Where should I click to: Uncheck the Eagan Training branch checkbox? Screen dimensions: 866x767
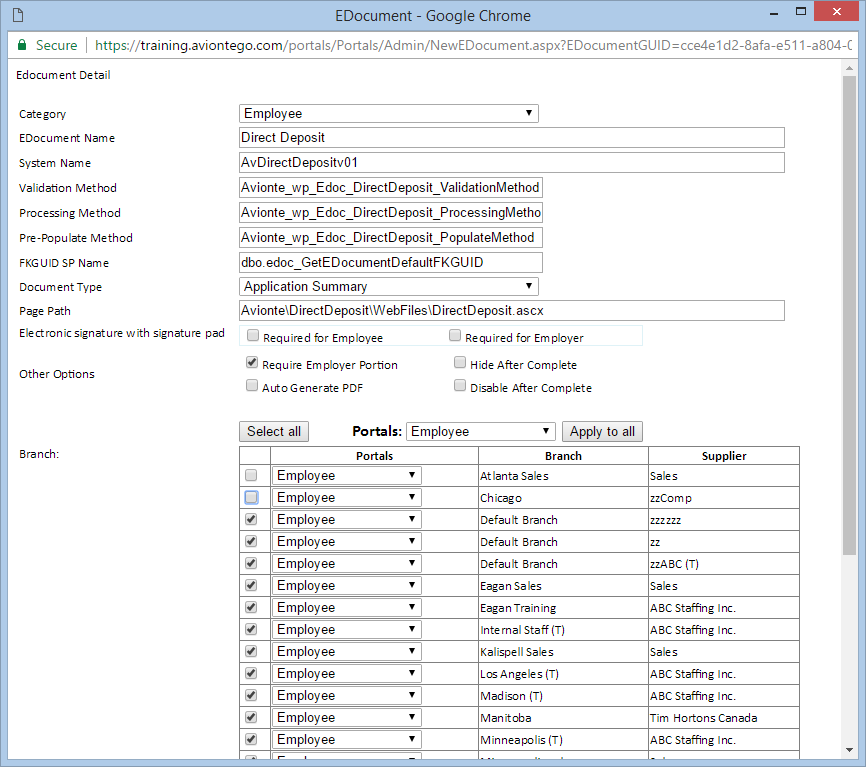(251, 607)
